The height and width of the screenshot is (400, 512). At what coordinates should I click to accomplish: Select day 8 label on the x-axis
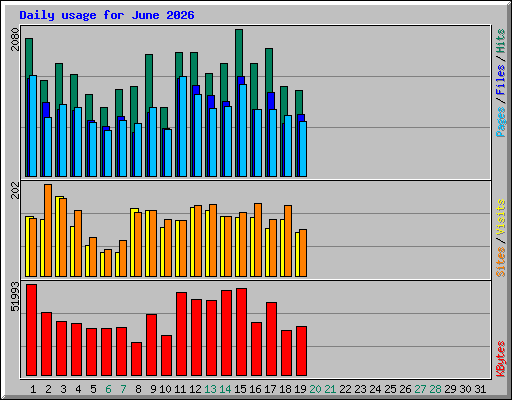pos(138,389)
